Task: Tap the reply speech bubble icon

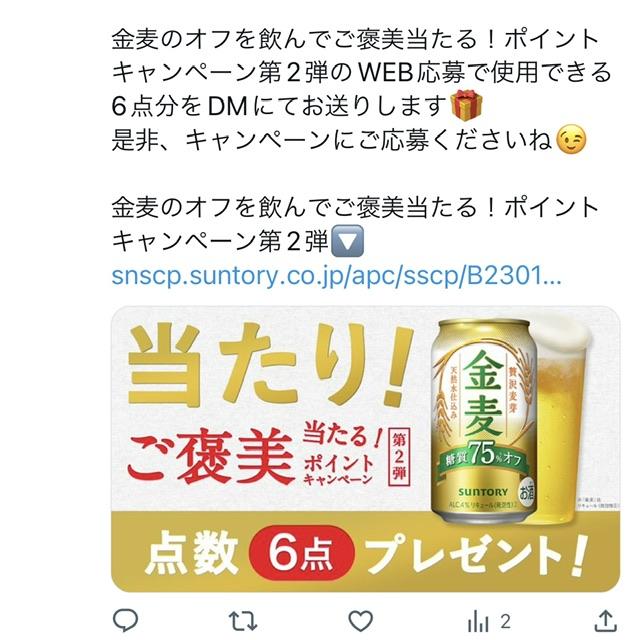Action: point(125,621)
